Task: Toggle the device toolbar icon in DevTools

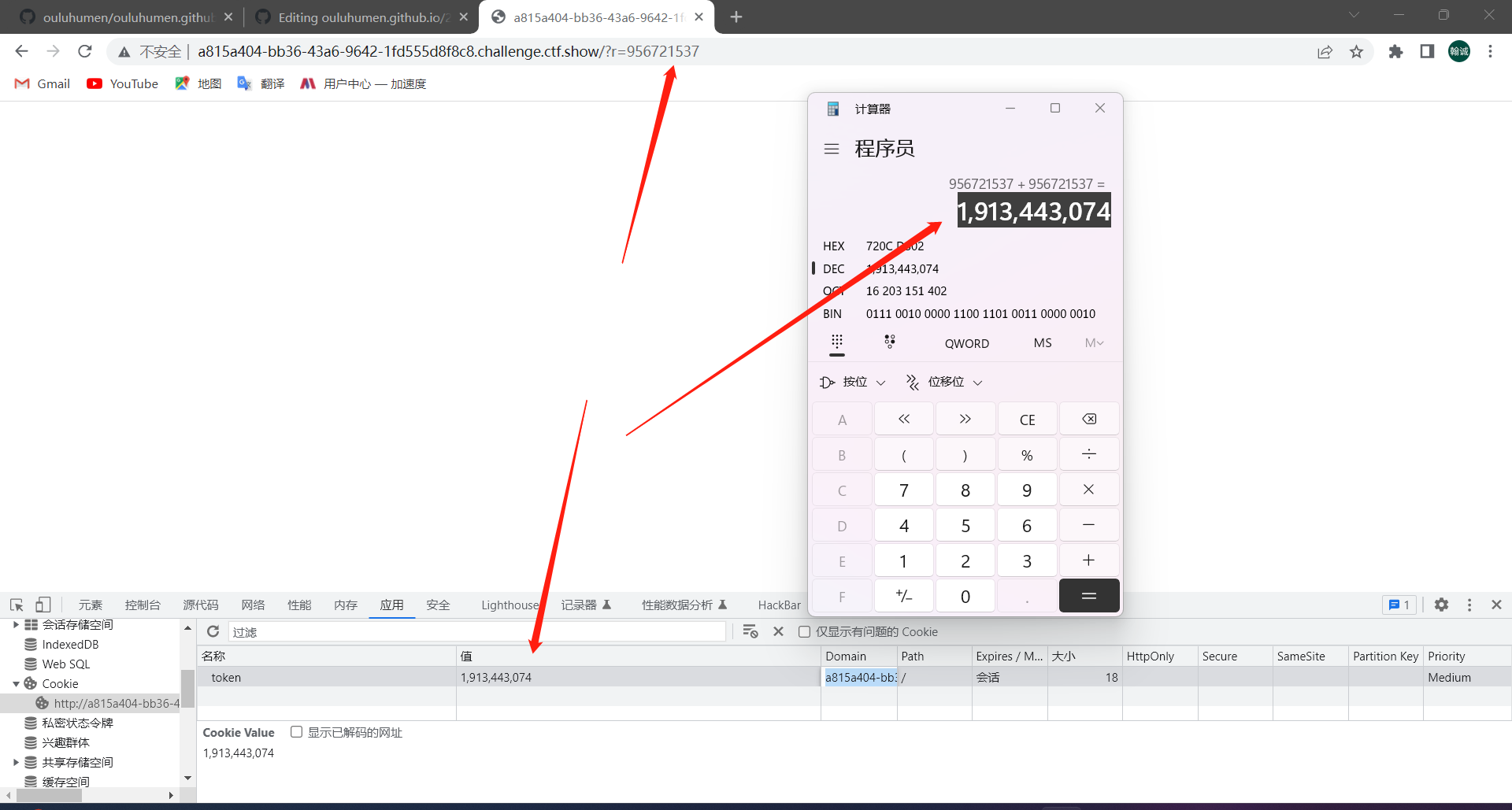Action: click(x=43, y=605)
